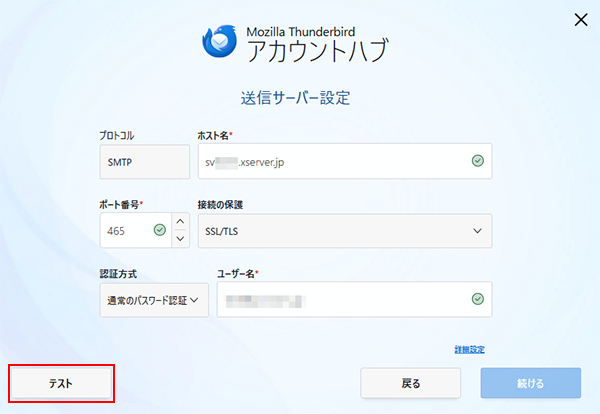Screen dimensions: 600x414
Task: Open the 詳細設定 link
Action: click(x=470, y=349)
